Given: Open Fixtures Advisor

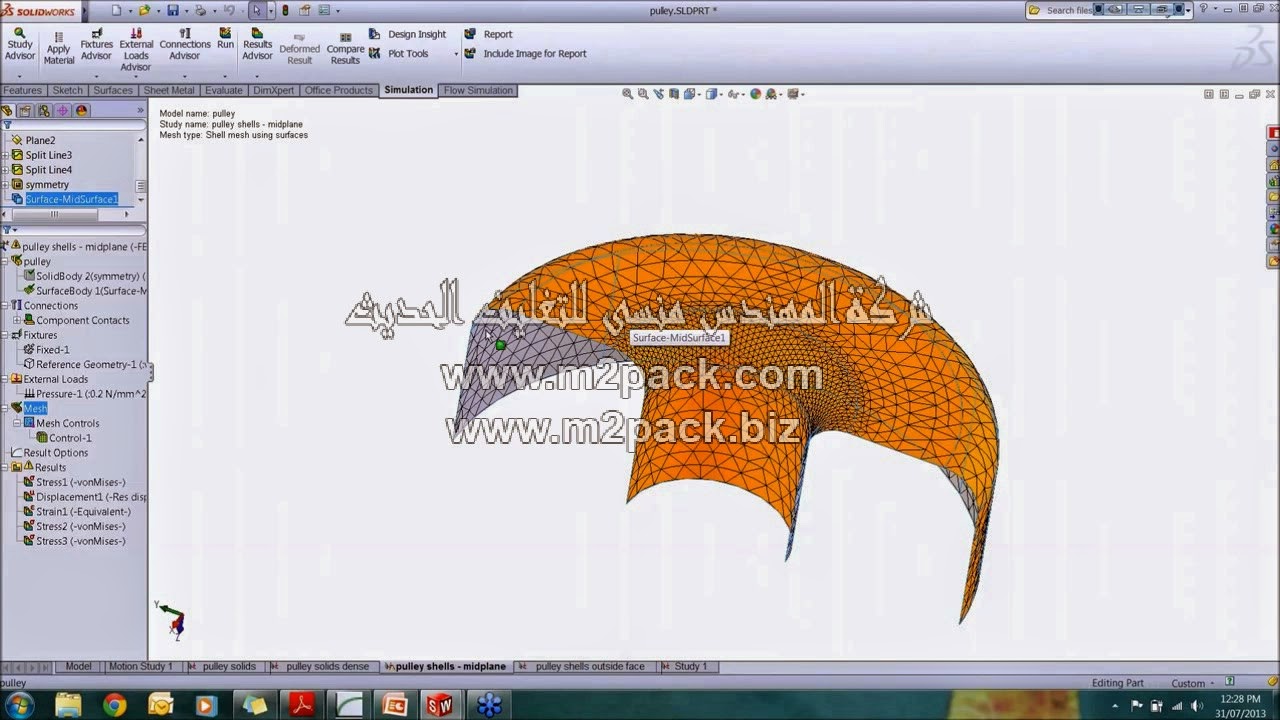Looking at the screenshot, I should [x=97, y=44].
